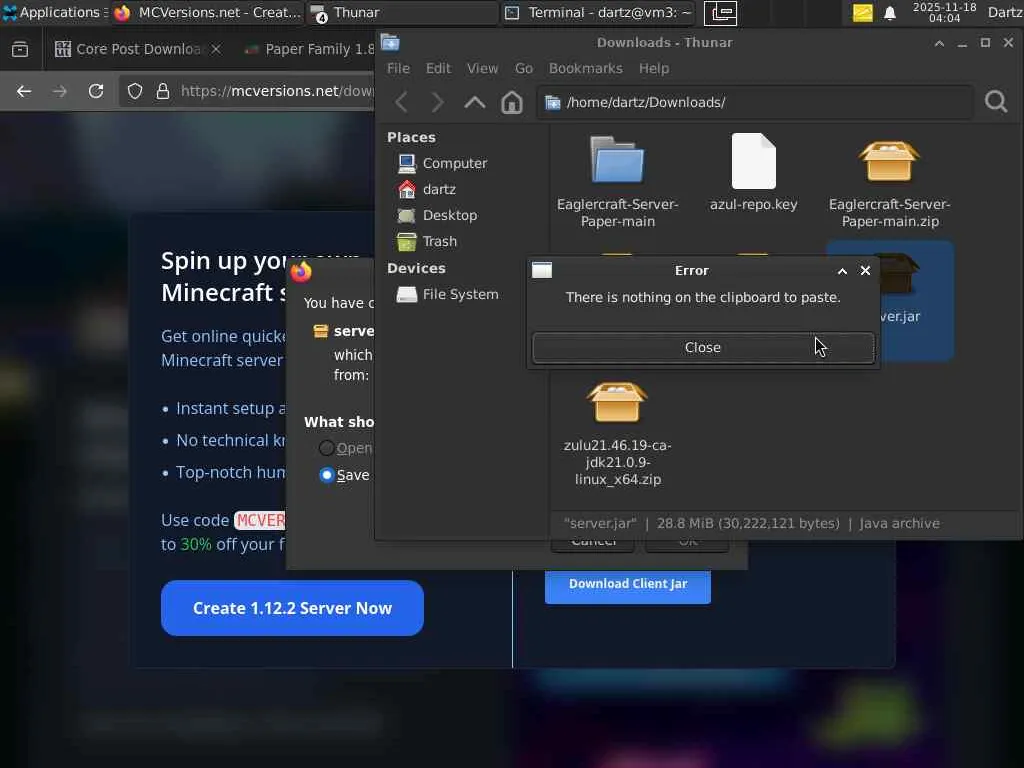Click the MCVER promo code badge

pyautogui.click(x=259, y=520)
